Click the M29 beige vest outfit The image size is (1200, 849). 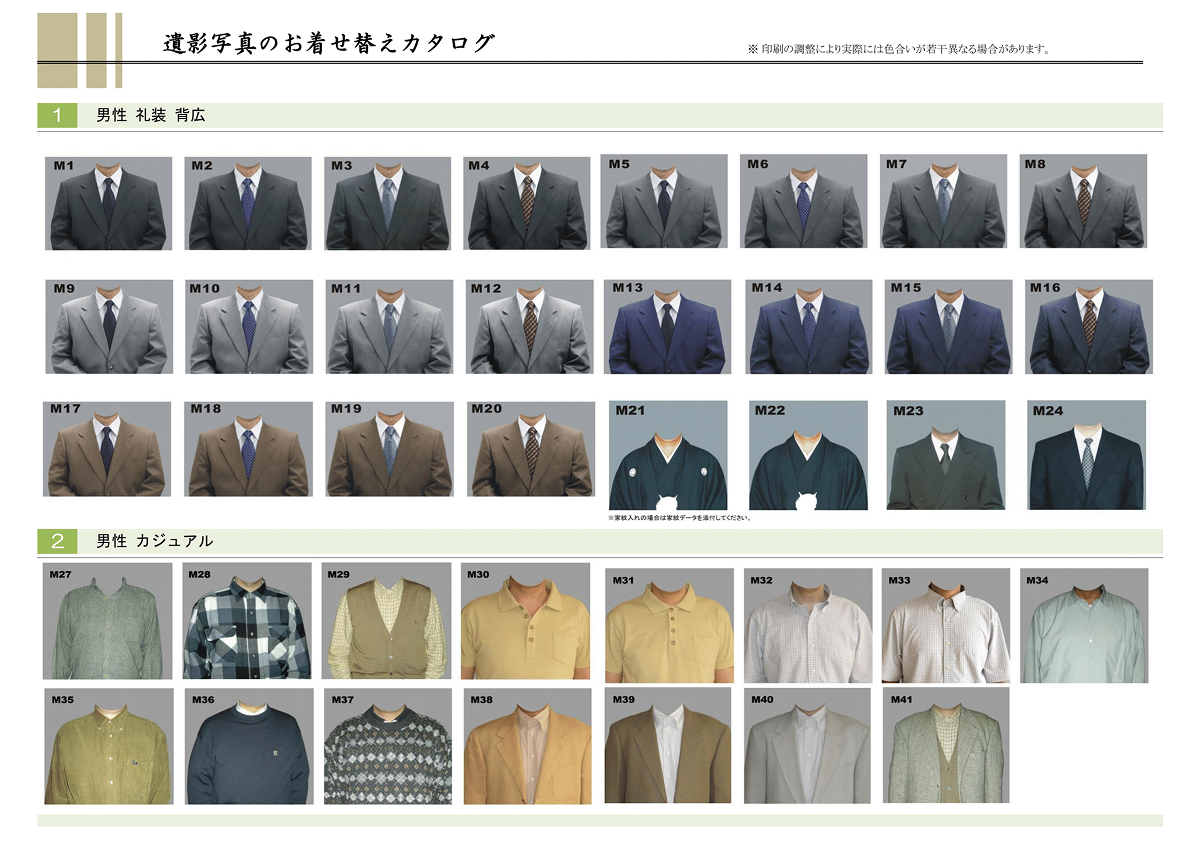(x=387, y=622)
